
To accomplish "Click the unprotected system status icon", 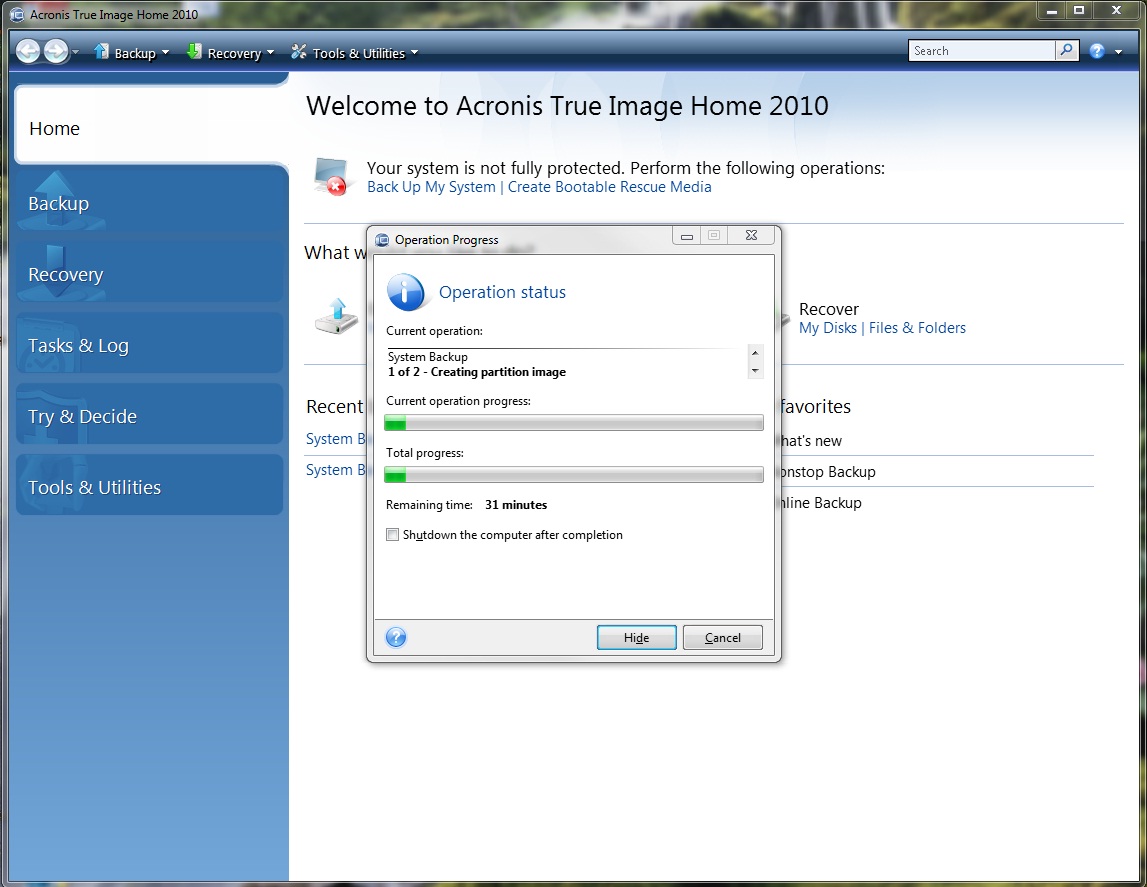I will click(330, 176).
